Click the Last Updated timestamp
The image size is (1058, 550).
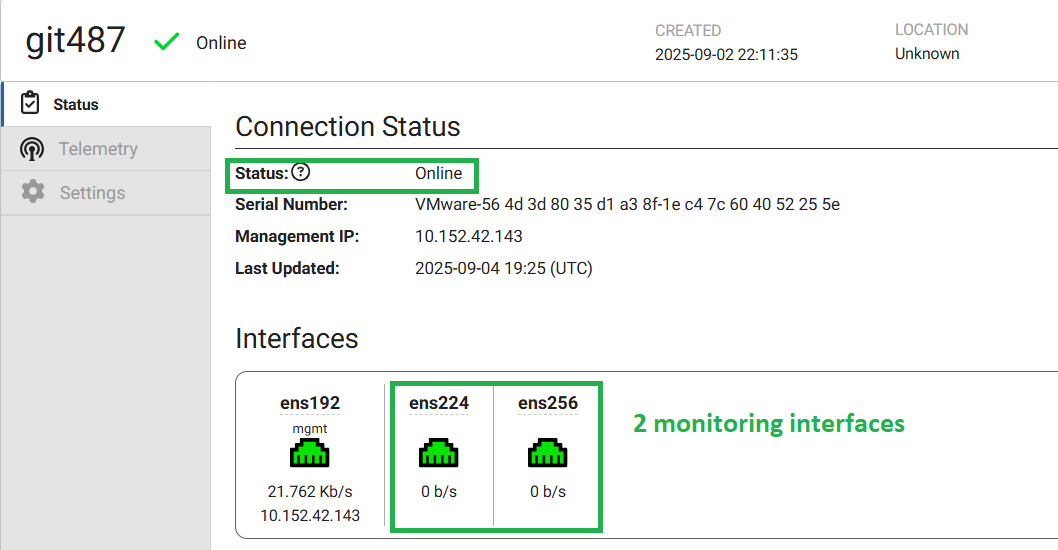click(503, 268)
